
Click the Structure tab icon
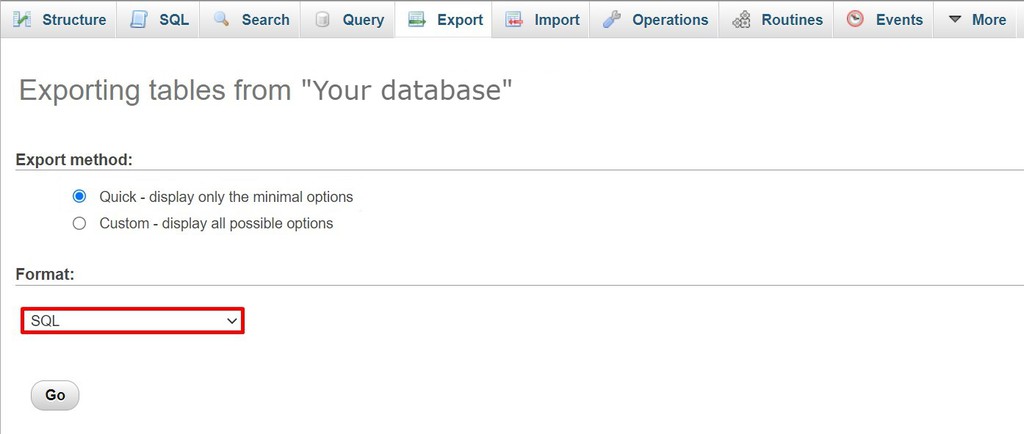(22, 19)
